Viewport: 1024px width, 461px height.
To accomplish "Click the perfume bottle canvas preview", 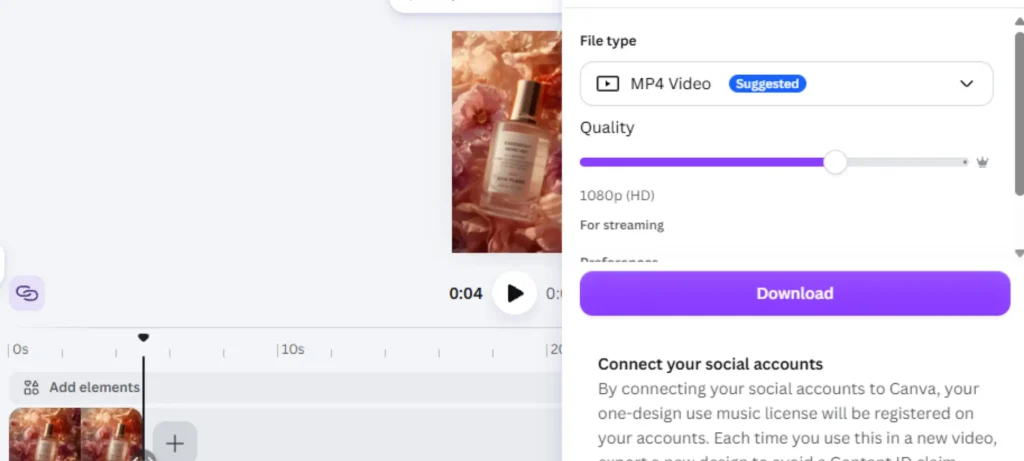I will [507, 142].
